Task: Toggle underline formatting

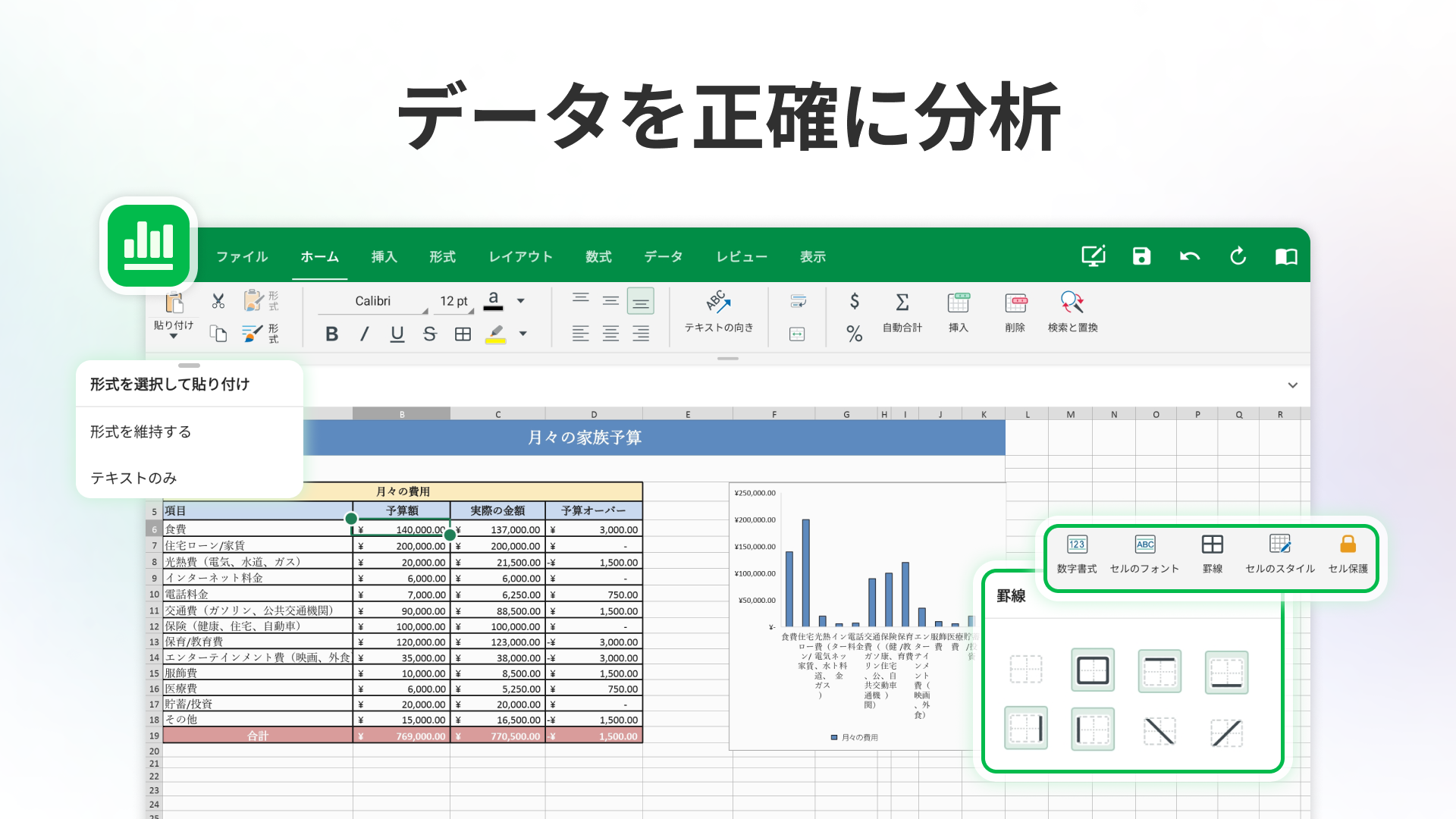Action: 397,334
